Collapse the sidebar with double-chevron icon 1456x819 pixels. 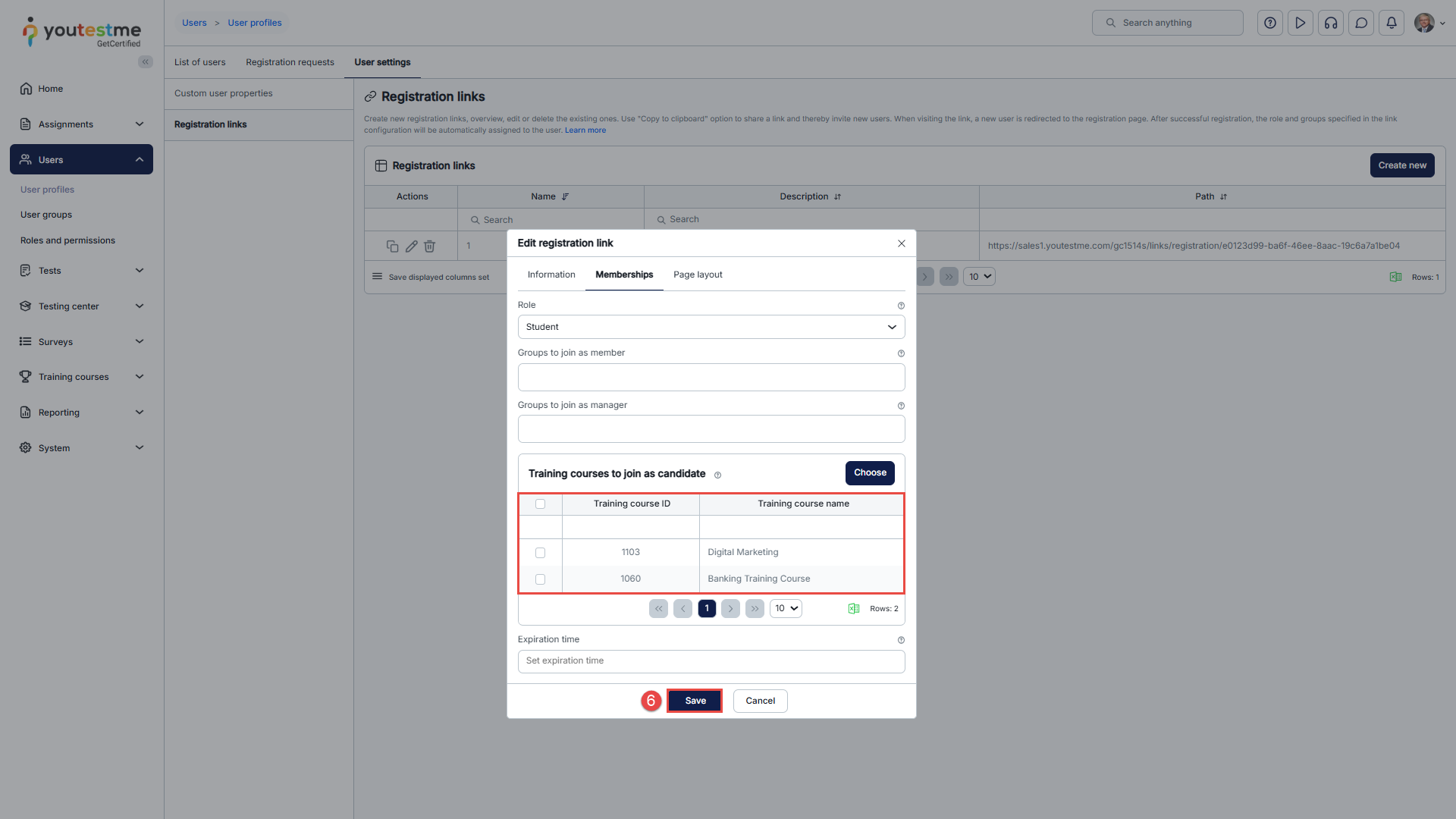(145, 62)
